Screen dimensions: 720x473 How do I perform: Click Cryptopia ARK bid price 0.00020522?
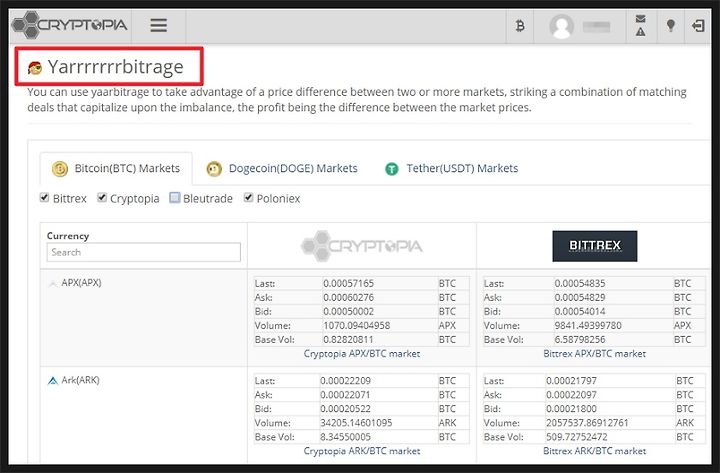(345, 409)
